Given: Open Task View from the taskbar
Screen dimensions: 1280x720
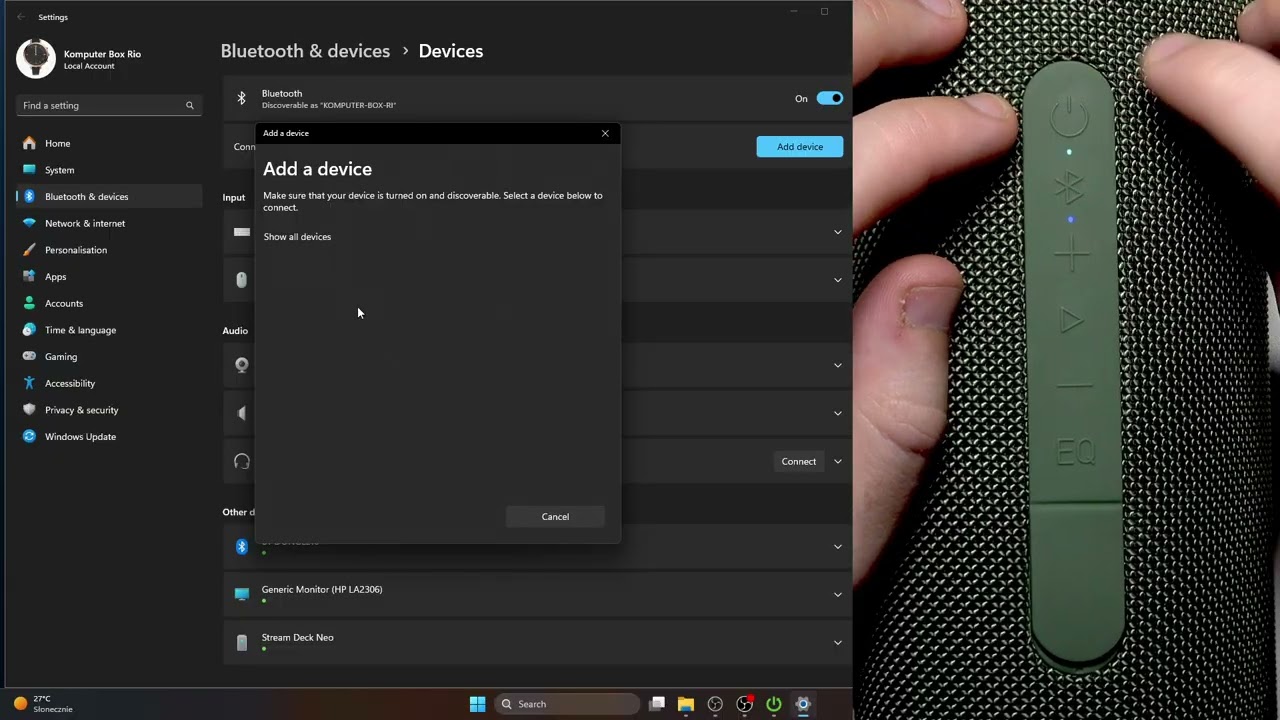Looking at the screenshot, I should click(657, 704).
